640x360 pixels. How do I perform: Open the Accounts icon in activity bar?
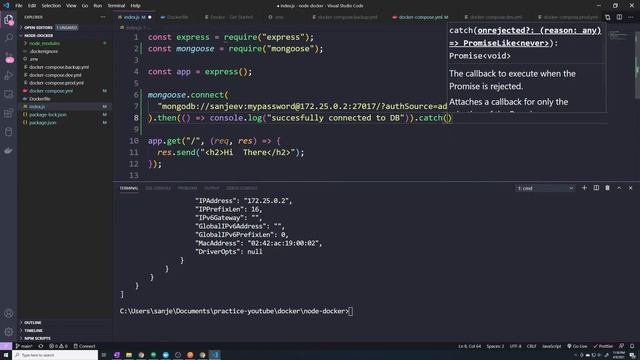(9, 313)
